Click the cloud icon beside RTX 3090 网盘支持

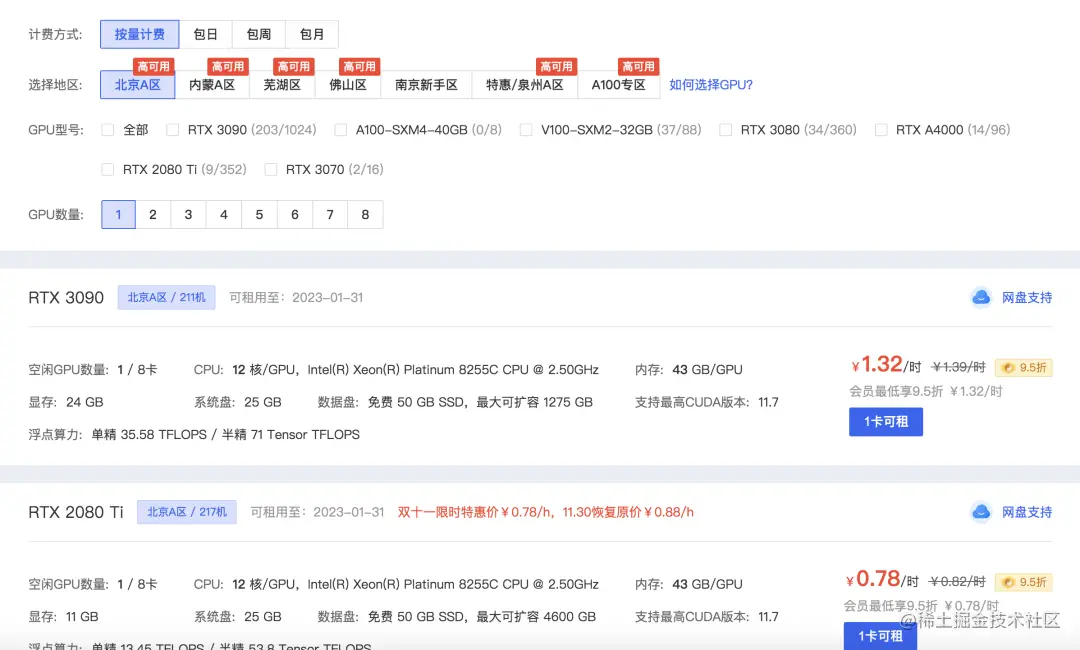[981, 297]
